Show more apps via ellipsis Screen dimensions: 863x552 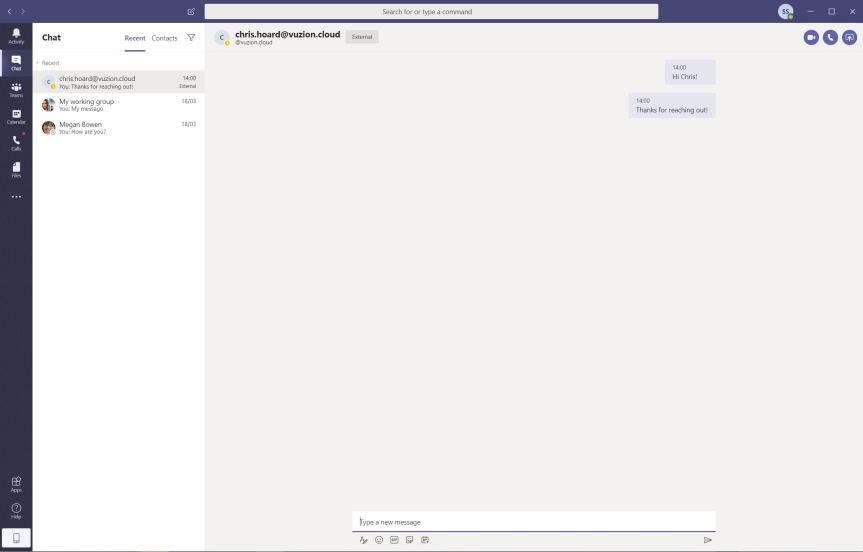(x=16, y=197)
